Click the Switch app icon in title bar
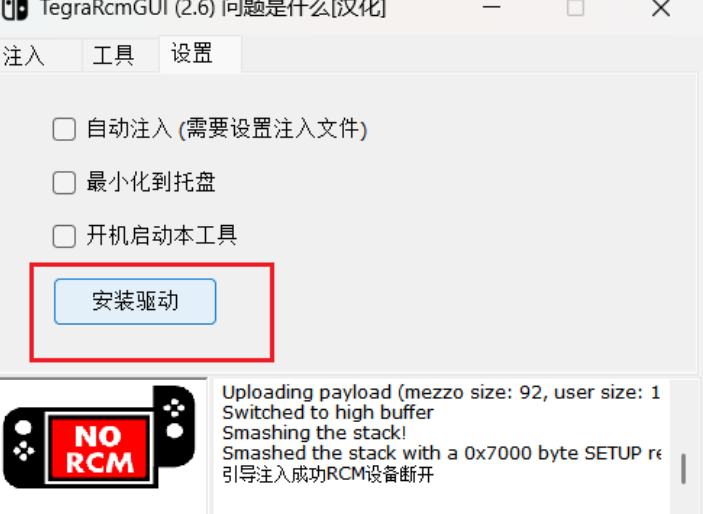 pos(14,9)
